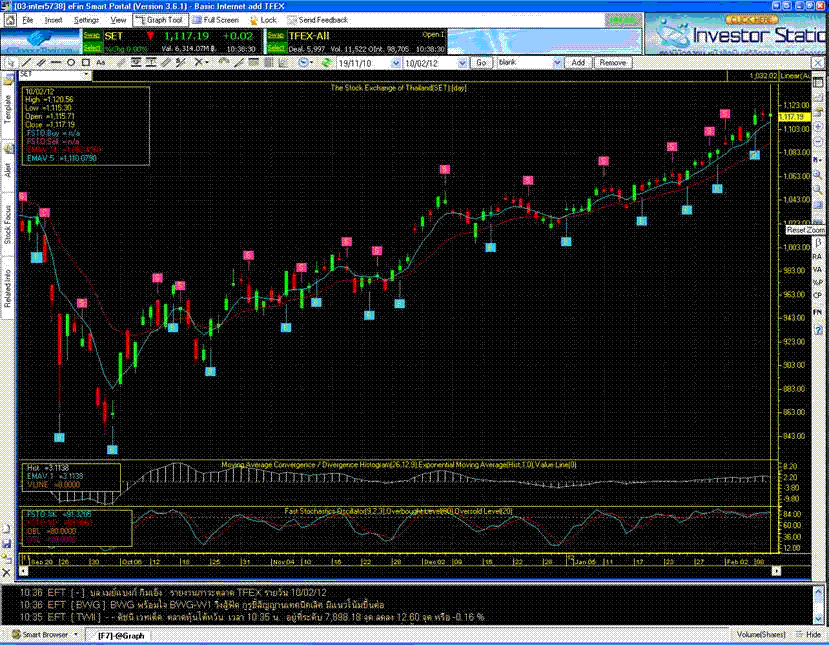Viewport: 829px width, 645px height.
Task: Click Swap button beside SET ticker
Action: (x=91, y=35)
